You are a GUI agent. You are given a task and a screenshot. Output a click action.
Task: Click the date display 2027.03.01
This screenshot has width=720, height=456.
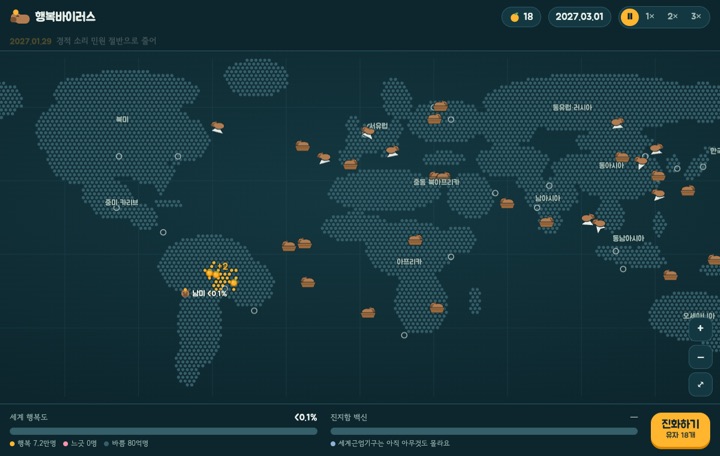coord(579,17)
